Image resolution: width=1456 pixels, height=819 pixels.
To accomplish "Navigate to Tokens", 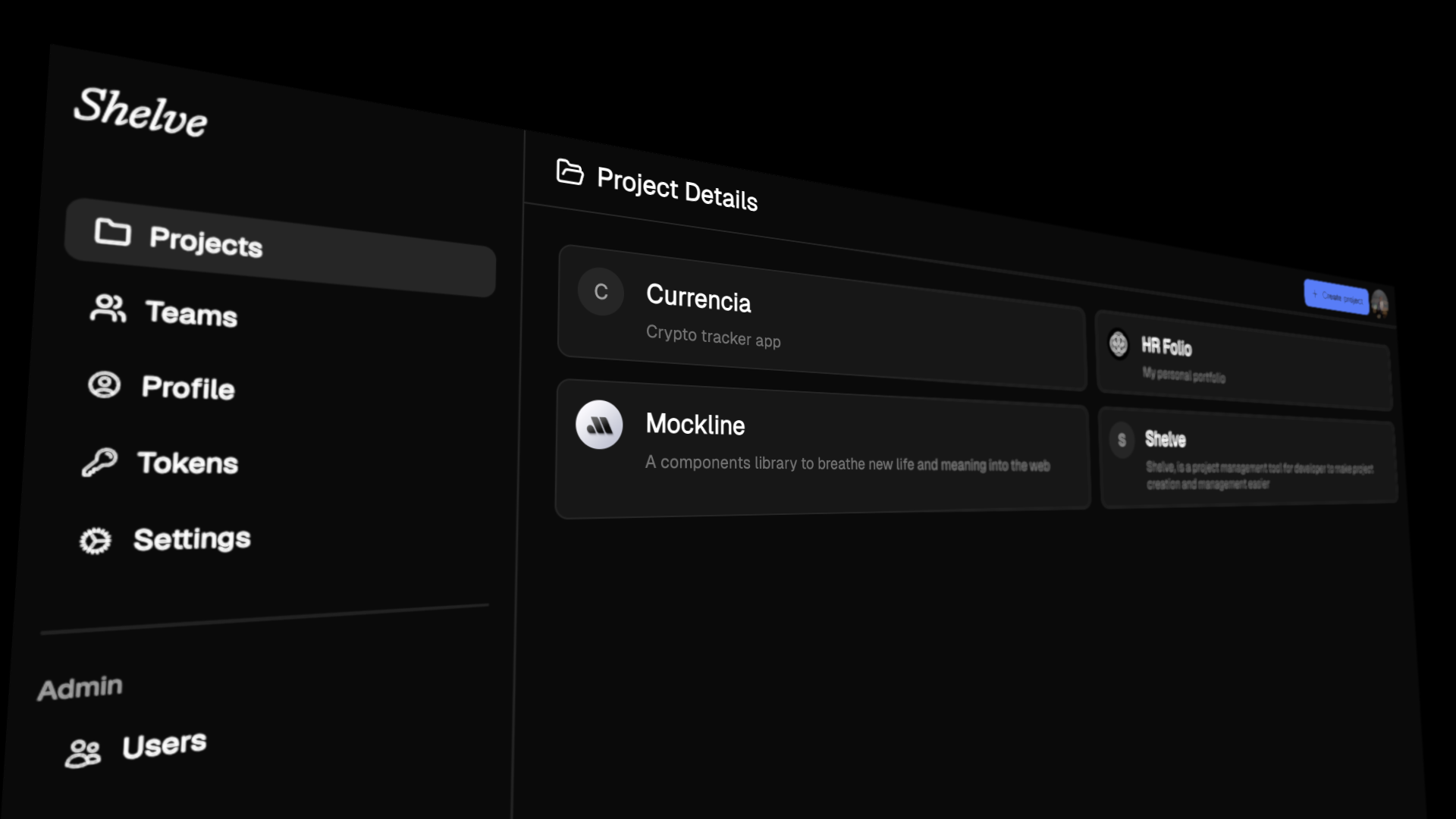I will point(187,463).
